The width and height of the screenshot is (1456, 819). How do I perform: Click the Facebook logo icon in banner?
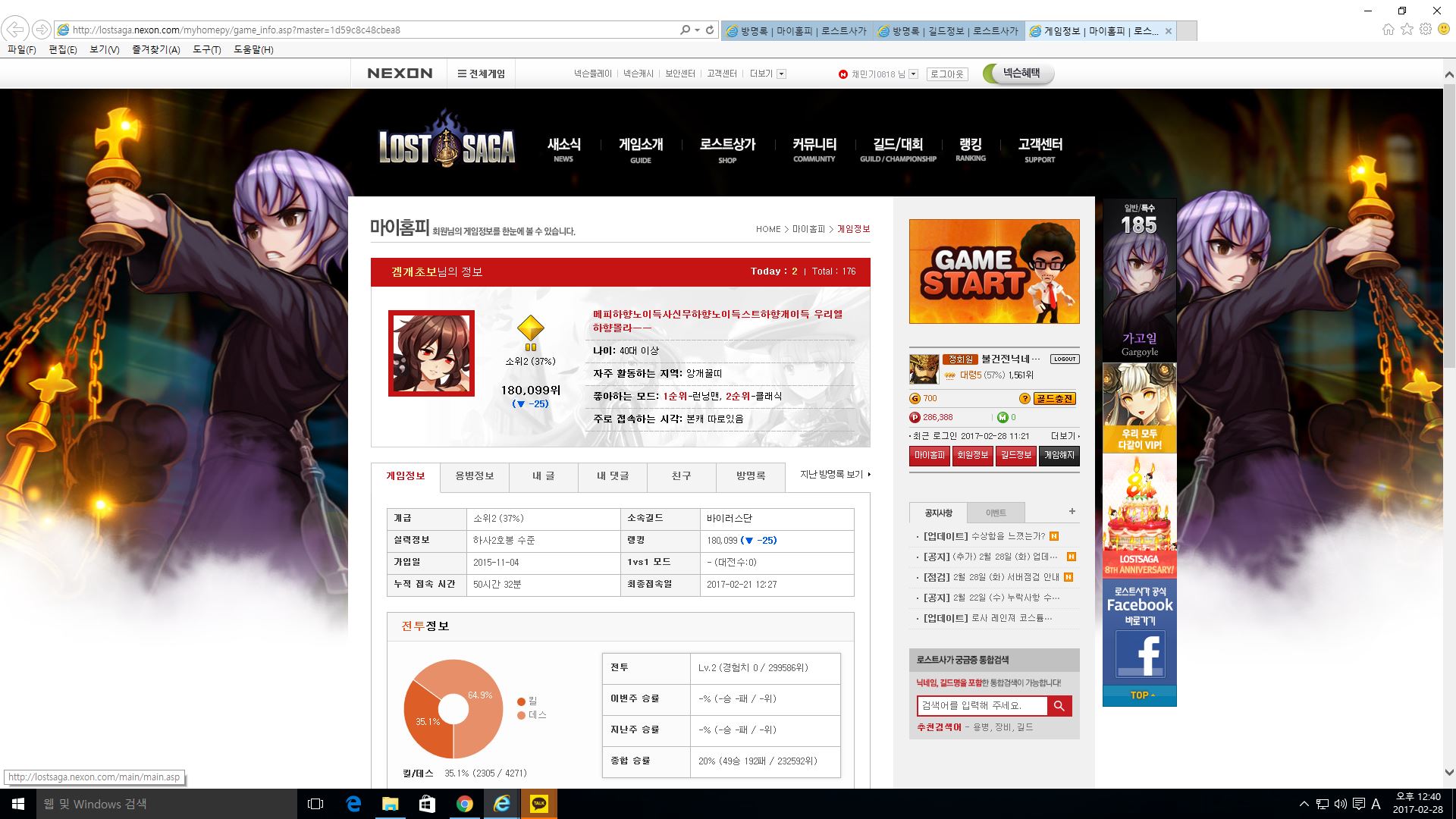[x=1140, y=654]
